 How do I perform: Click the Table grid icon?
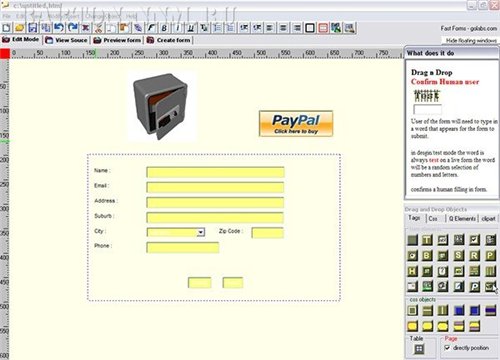419,349
